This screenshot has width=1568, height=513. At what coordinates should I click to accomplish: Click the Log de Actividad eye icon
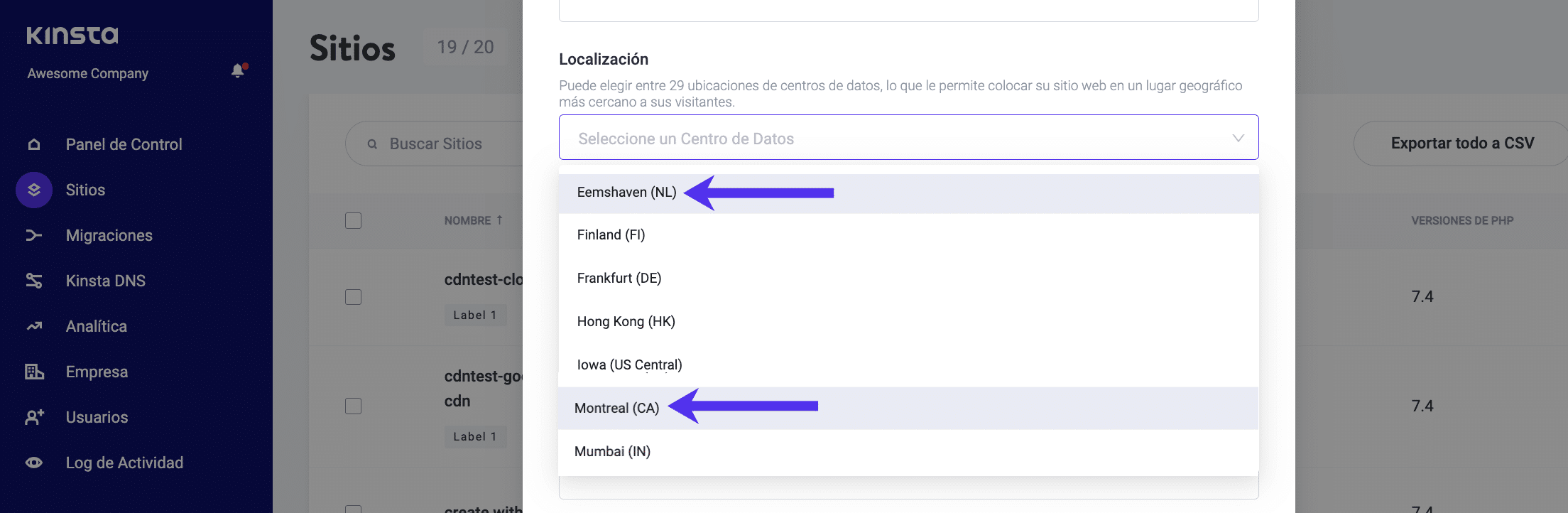pos(34,463)
